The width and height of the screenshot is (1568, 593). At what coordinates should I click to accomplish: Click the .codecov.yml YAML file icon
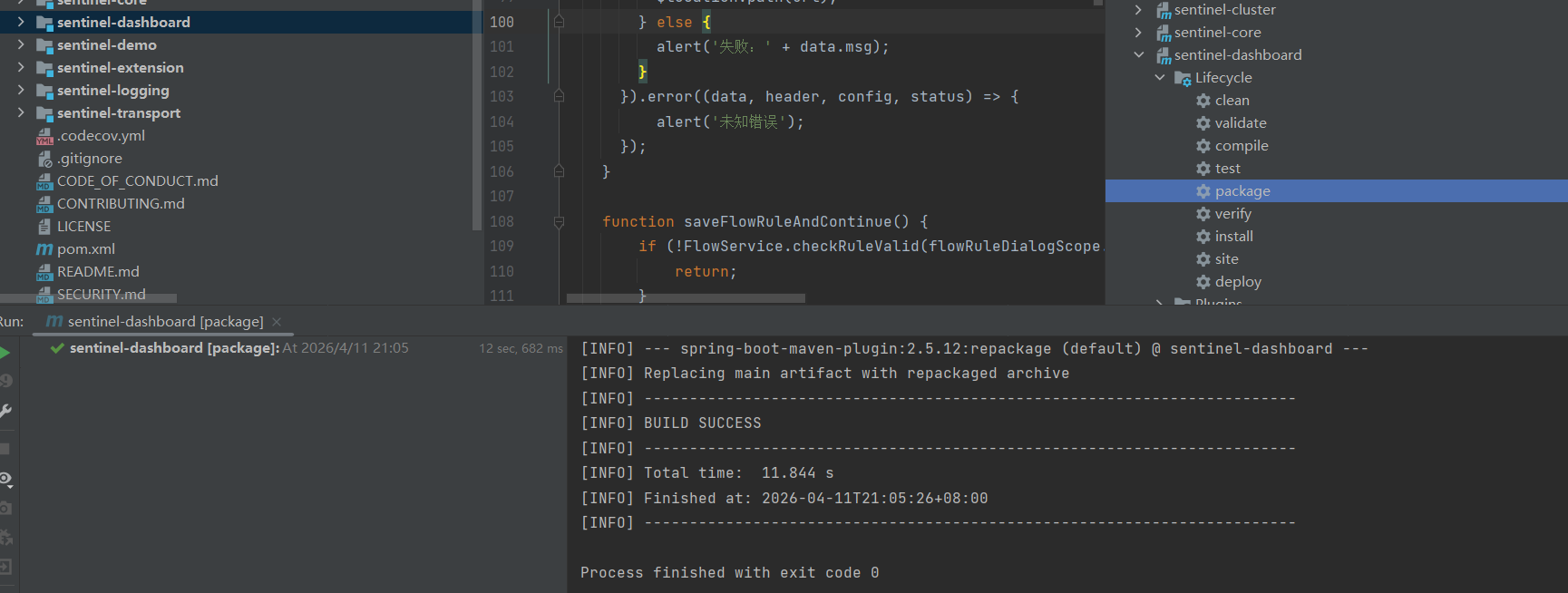pos(44,136)
